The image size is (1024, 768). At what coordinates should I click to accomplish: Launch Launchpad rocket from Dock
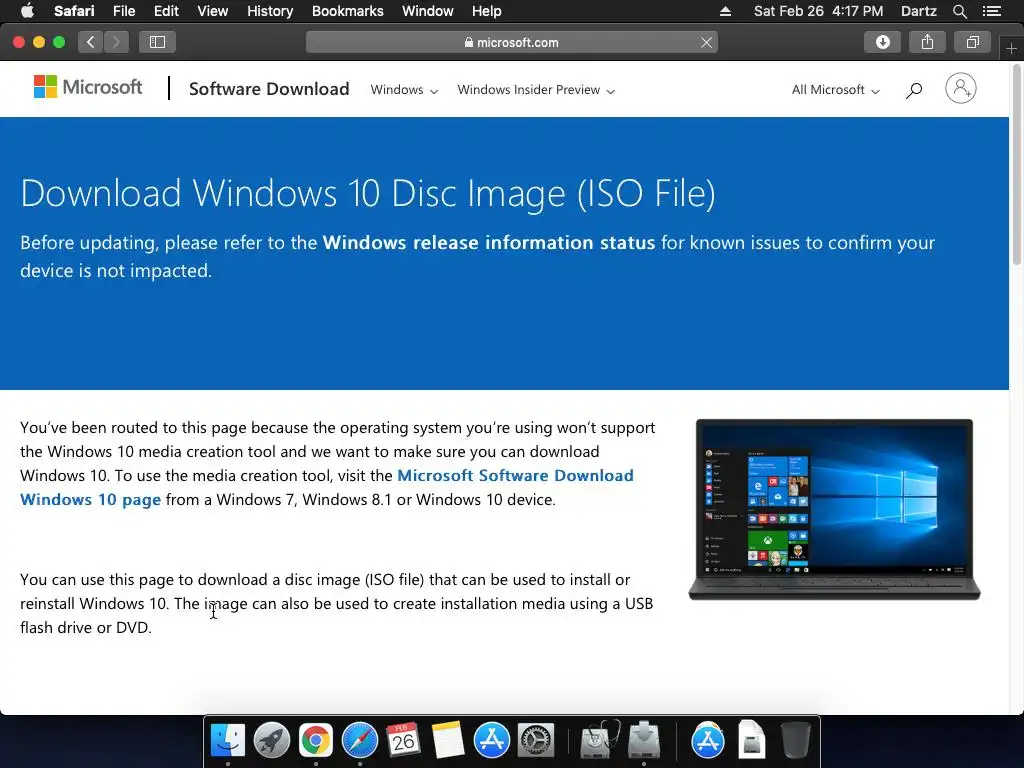(x=272, y=741)
